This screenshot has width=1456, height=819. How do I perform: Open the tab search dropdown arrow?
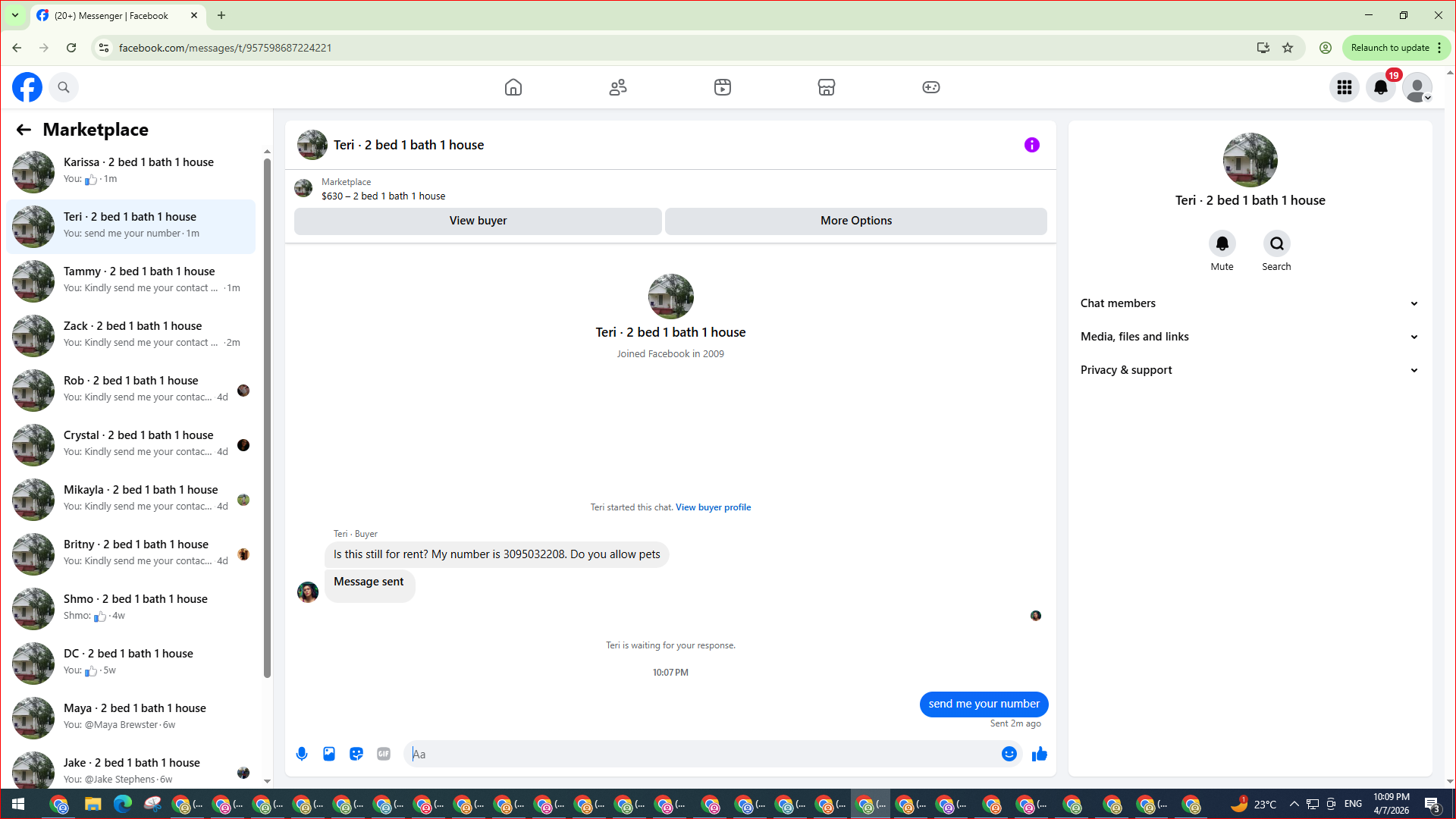pyautogui.click(x=14, y=15)
